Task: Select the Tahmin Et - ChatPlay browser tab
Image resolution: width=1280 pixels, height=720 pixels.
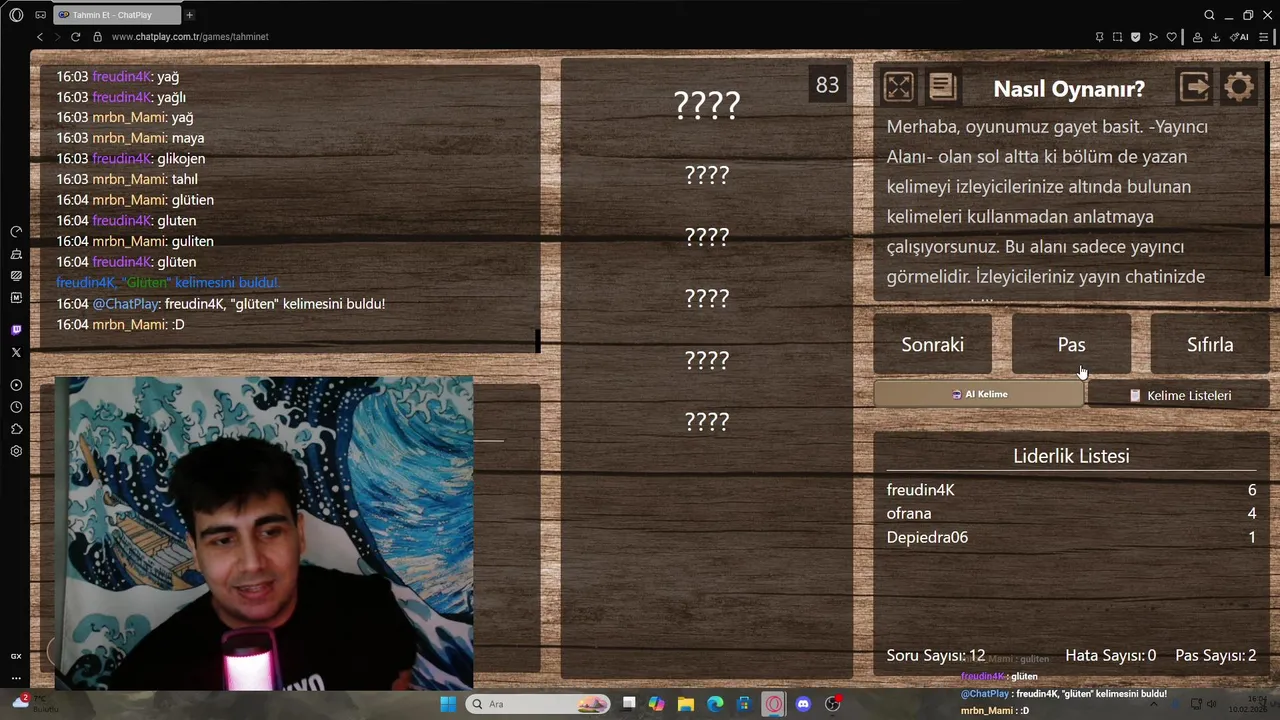Action: (x=115, y=15)
